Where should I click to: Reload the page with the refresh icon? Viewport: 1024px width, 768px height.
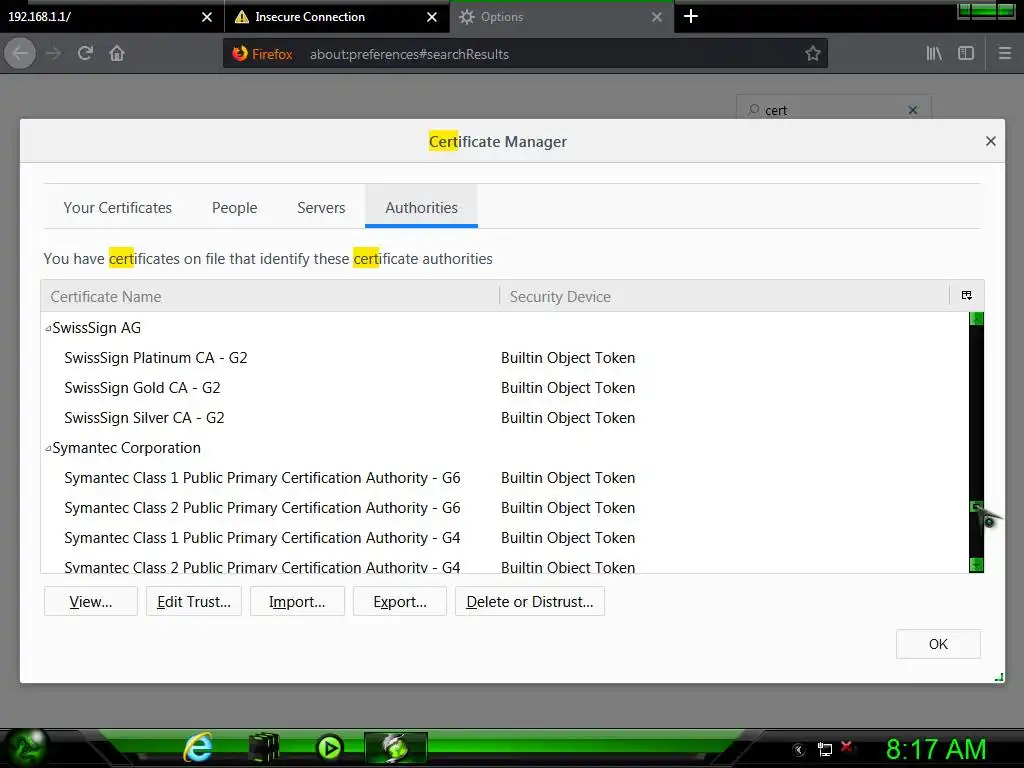coord(85,54)
